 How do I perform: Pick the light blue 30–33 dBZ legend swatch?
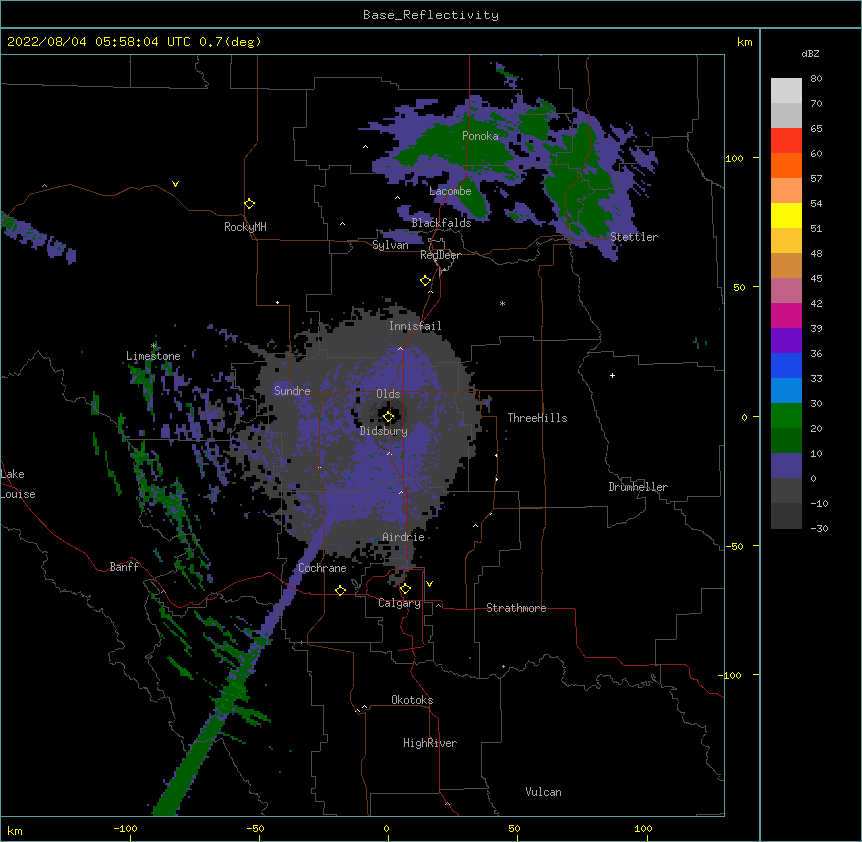point(786,391)
